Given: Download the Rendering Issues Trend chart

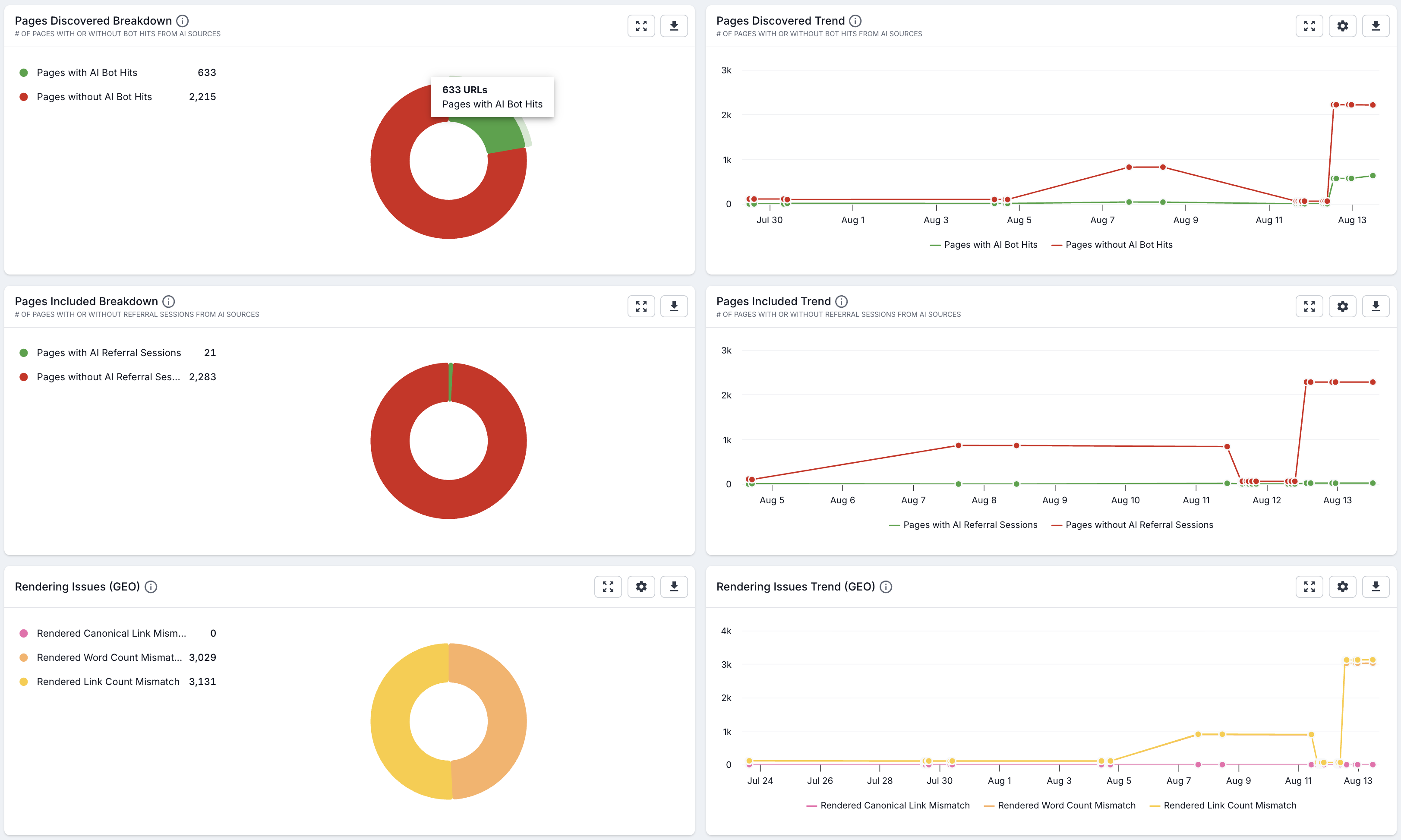Looking at the screenshot, I should point(1376,587).
